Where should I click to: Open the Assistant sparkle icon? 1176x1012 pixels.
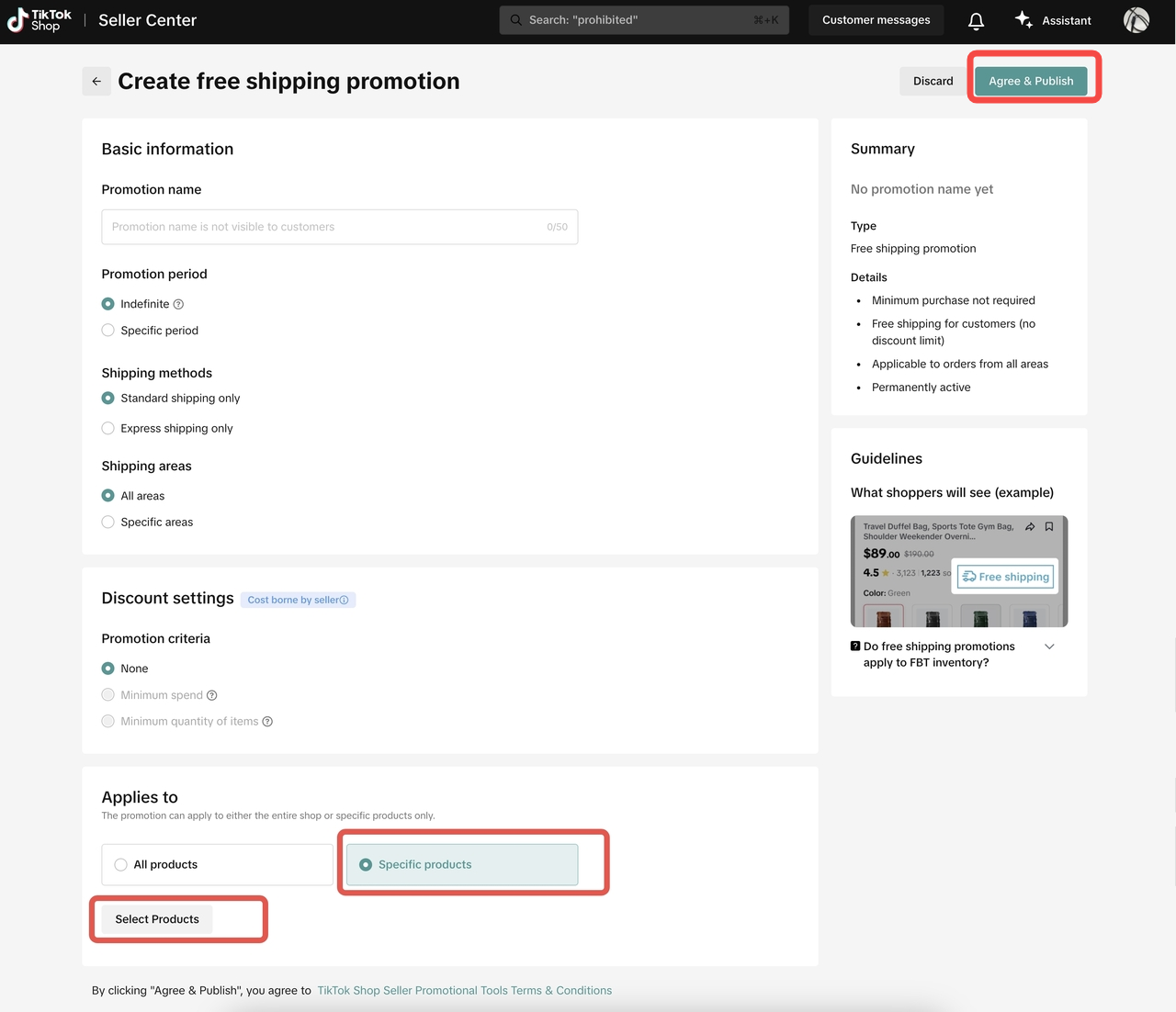click(1023, 20)
